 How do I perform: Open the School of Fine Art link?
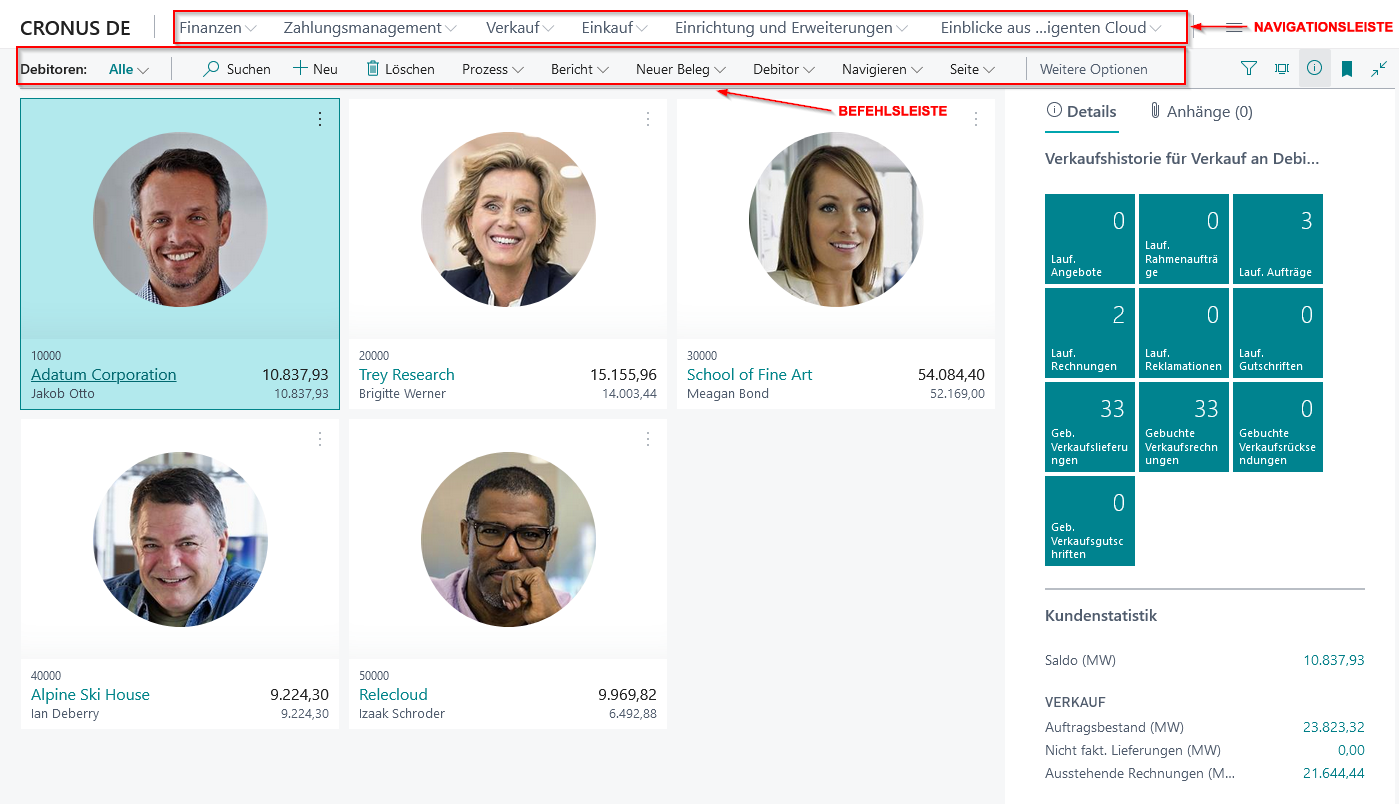750,375
